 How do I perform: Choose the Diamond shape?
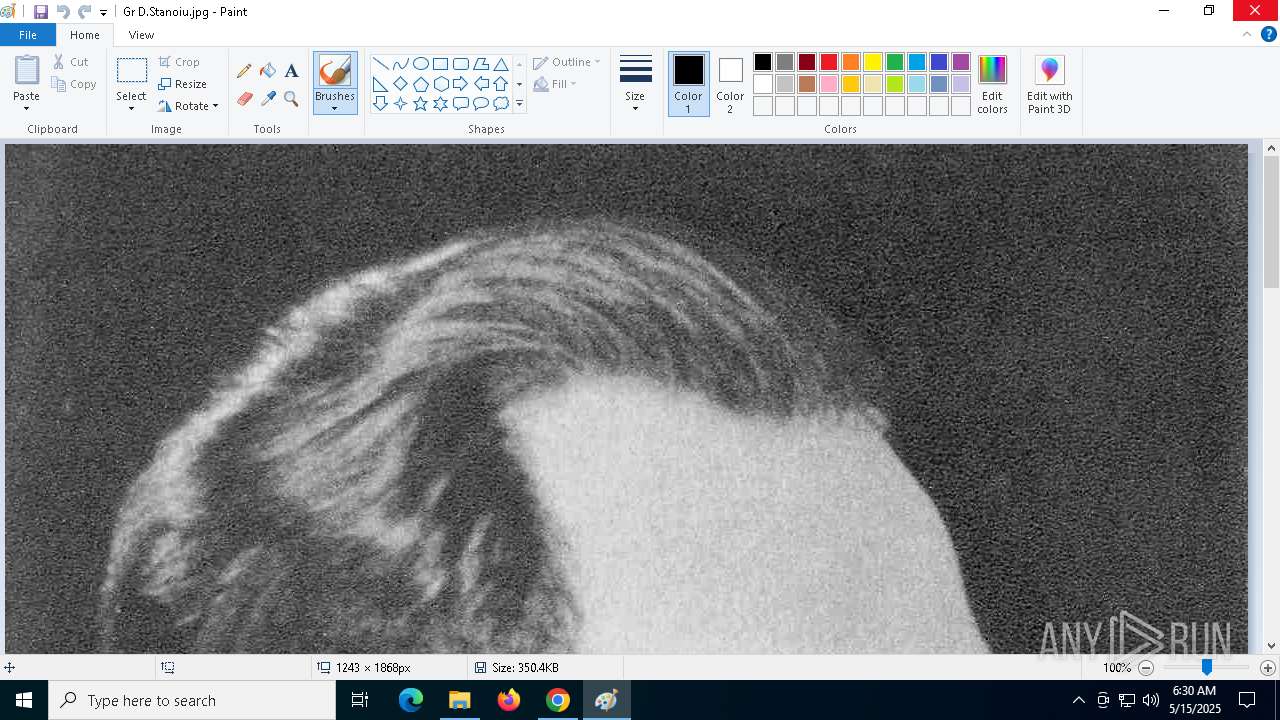click(400, 83)
